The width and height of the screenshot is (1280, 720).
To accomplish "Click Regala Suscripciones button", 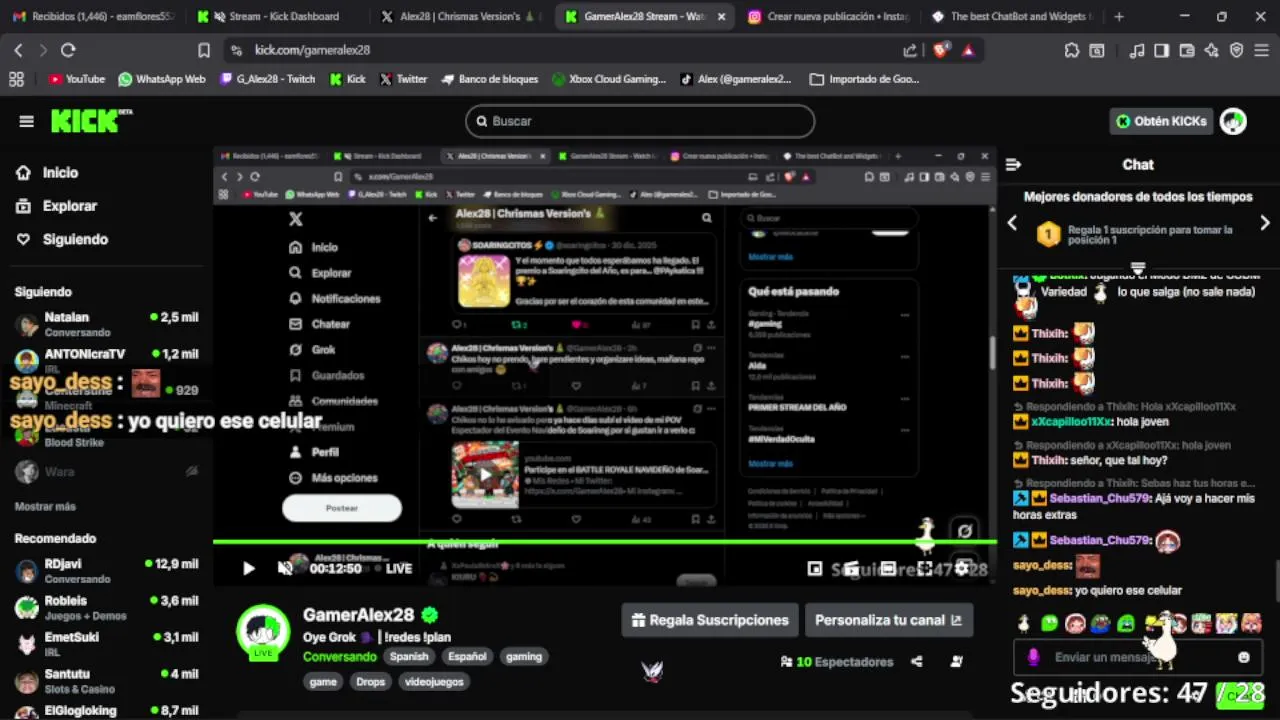I will tap(710, 620).
